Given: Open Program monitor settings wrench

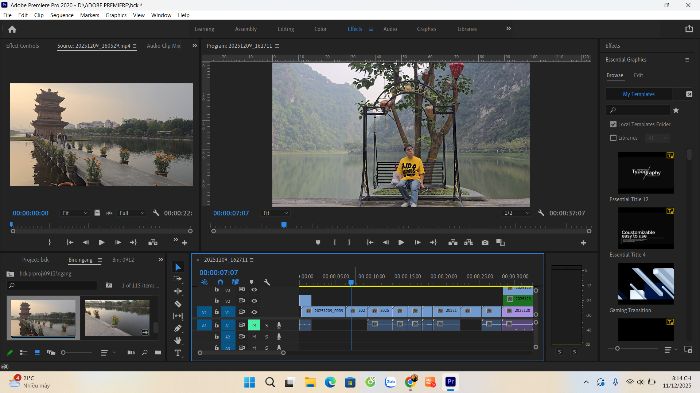Looking at the screenshot, I should pyautogui.click(x=541, y=213).
